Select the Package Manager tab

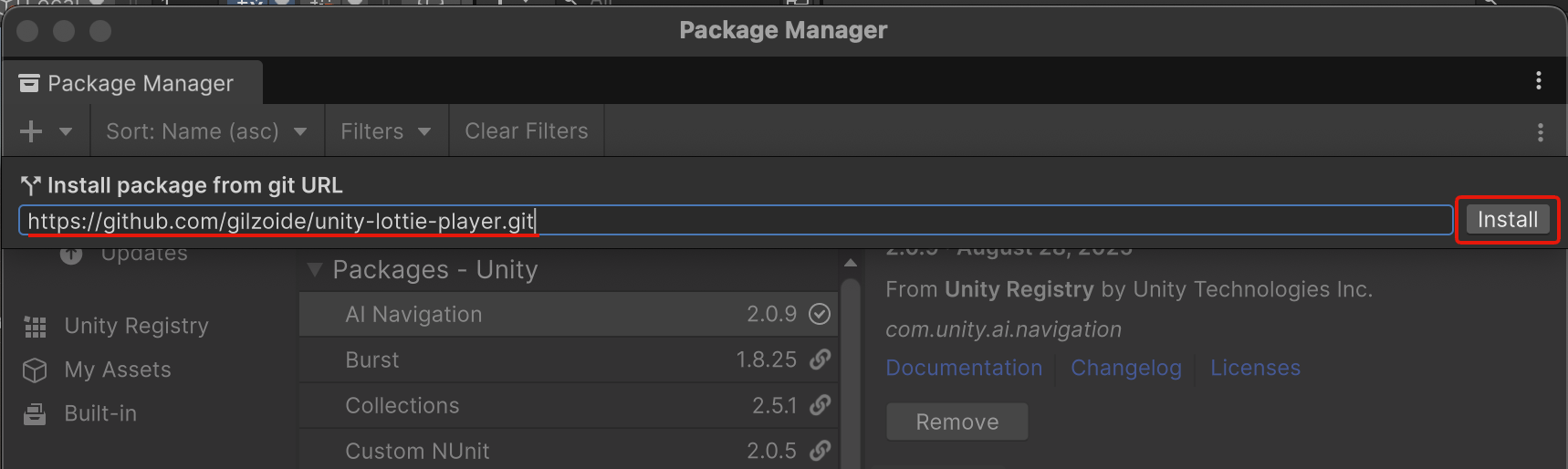click(132, 83)
